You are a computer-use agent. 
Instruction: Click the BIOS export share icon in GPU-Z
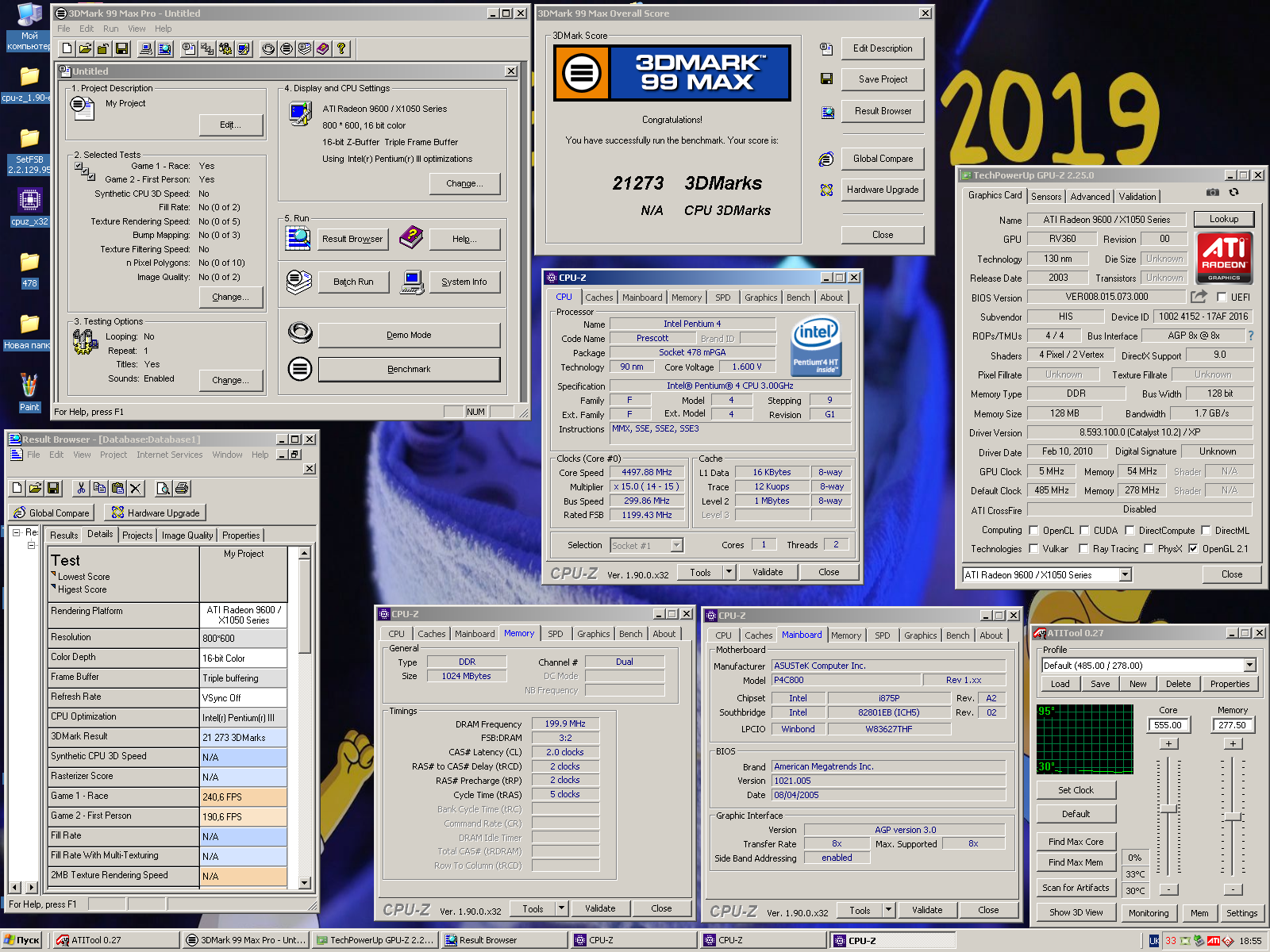pyautogui.click(x=1199, y=296)
